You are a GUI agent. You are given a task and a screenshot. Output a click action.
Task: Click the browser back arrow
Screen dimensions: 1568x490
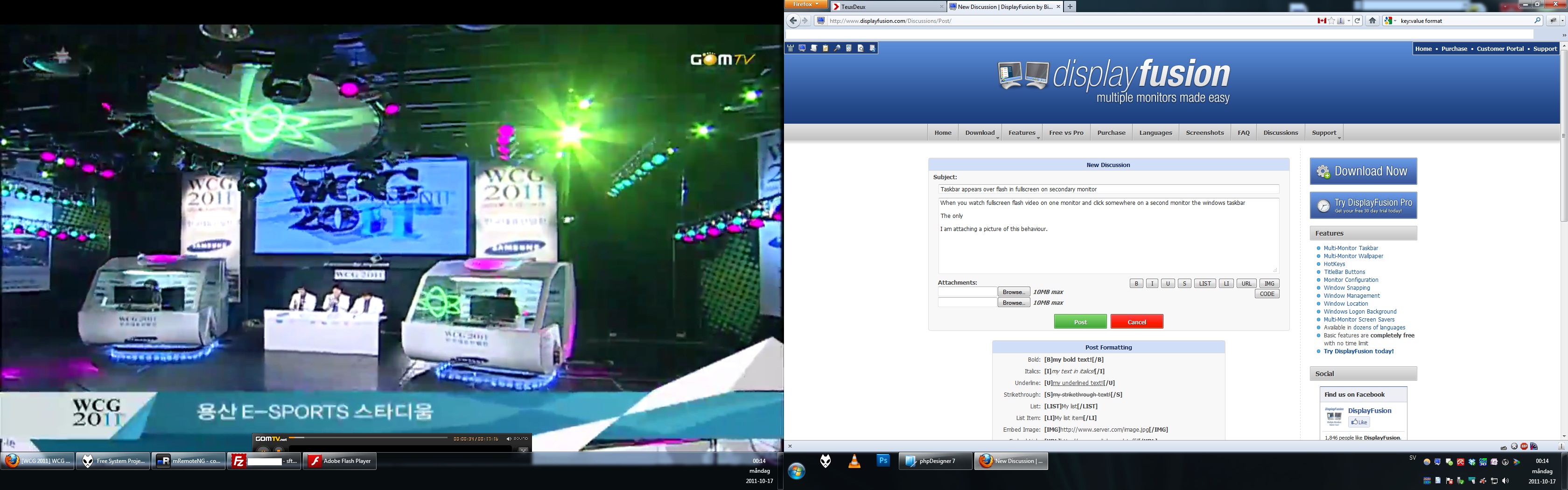click(x=792, y=21)
